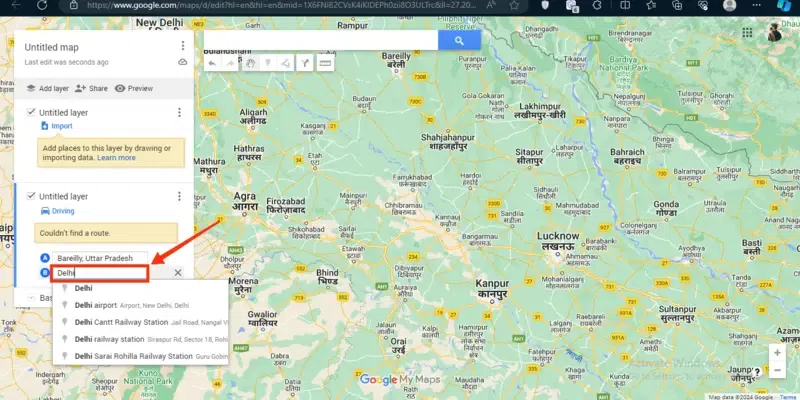800x400 pixels.
Task: Select Delhi Cantt Railway Station suggestion
Action: point(140,322)
